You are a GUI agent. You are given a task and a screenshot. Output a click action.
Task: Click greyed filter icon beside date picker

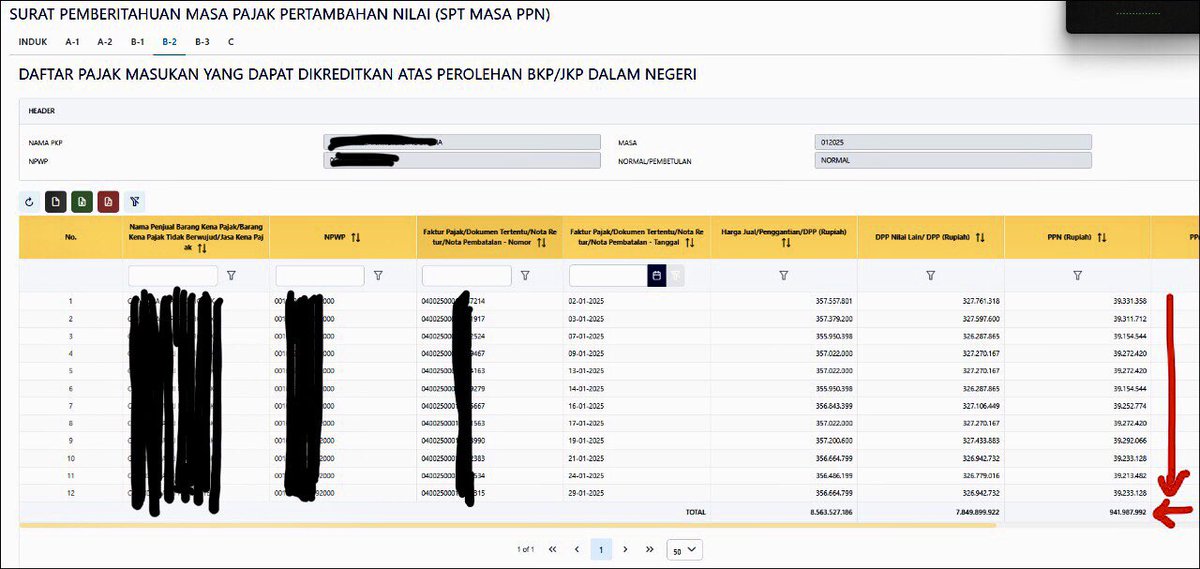(x=676, y=275)
